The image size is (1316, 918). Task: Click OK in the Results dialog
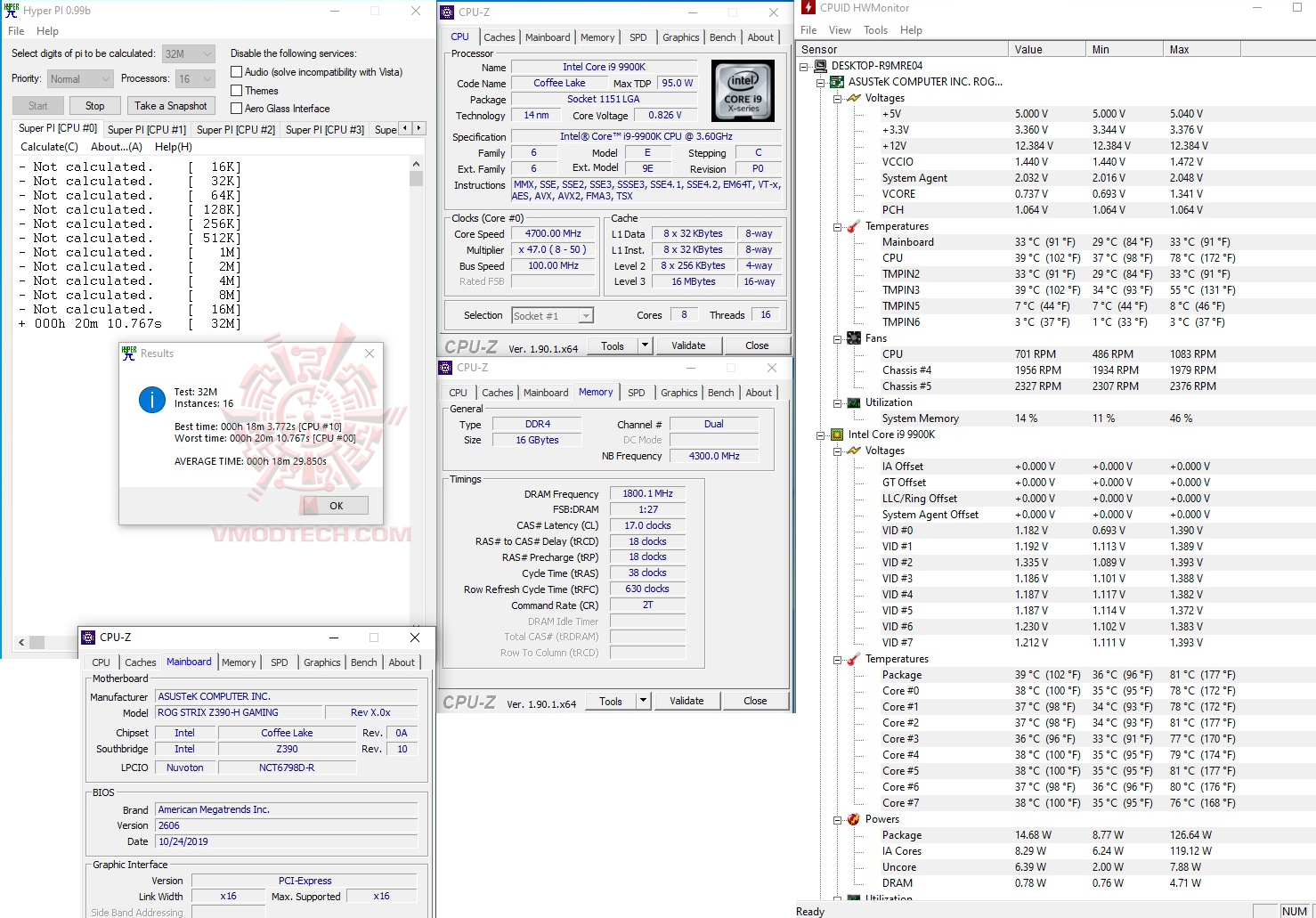[x=336, y=506]
